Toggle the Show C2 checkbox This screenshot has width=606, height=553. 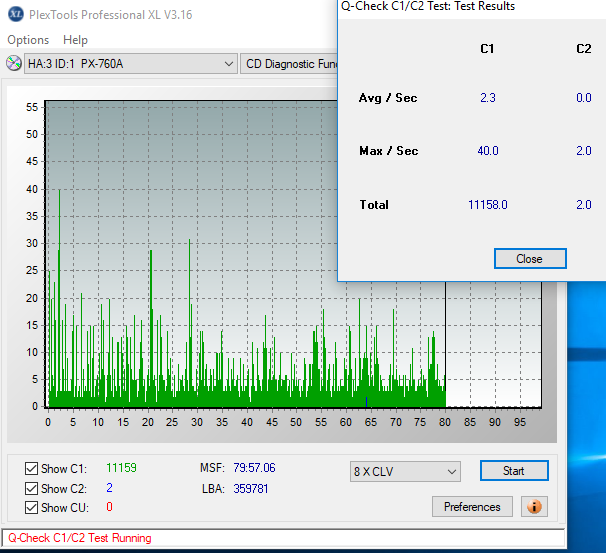pos(31,488)
